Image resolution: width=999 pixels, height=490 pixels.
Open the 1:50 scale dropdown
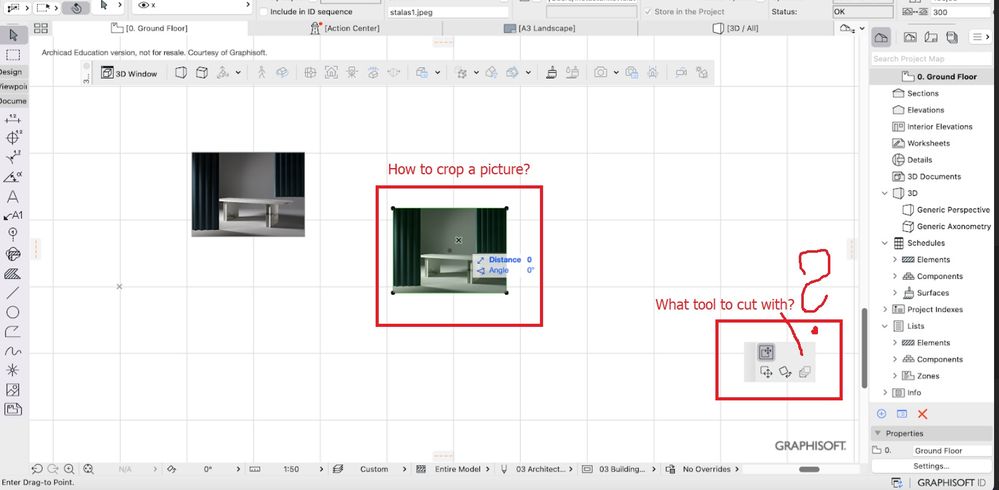(291, 468)
